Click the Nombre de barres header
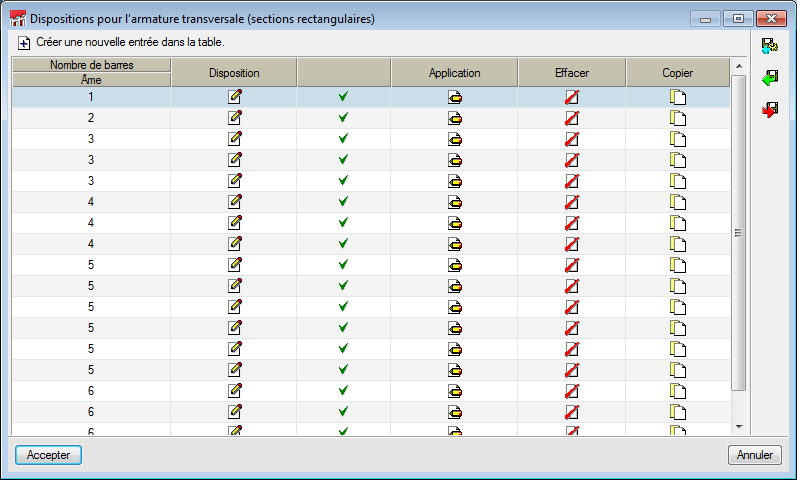797x480 pixels. (x=91, y=65)
